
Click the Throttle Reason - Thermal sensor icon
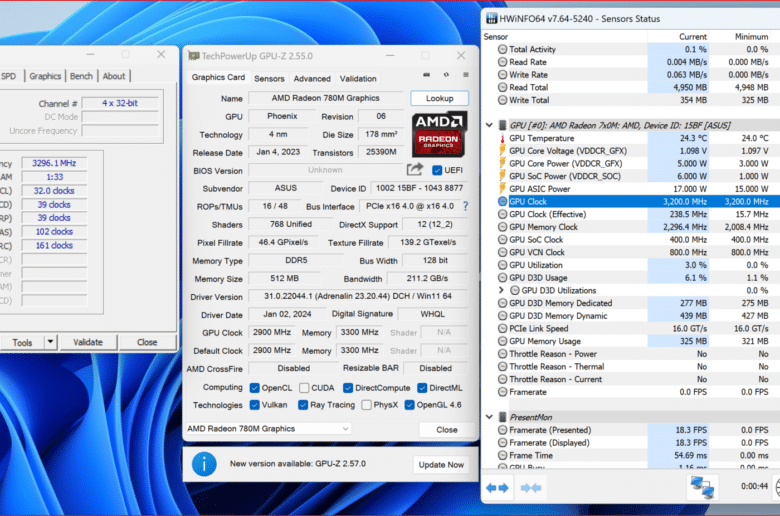[502, 367]
